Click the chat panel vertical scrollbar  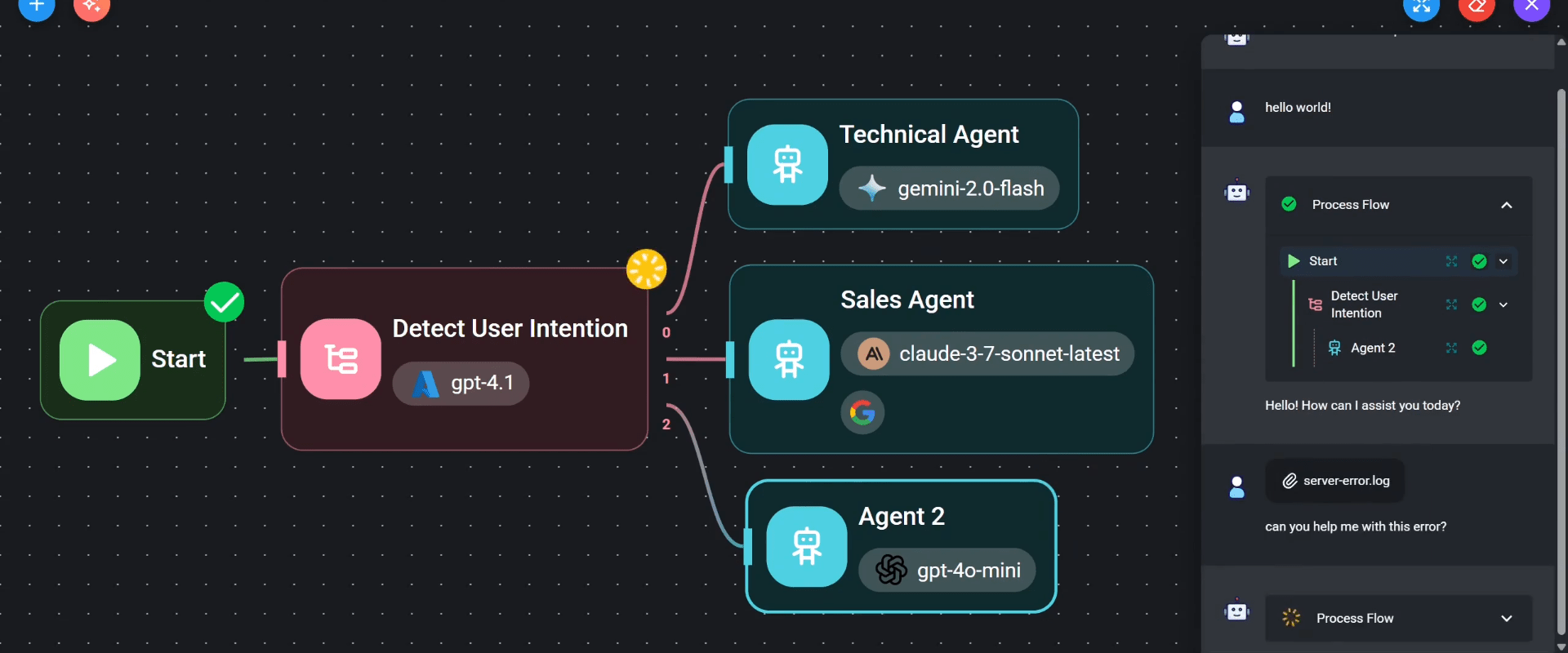pos(1561,362)
